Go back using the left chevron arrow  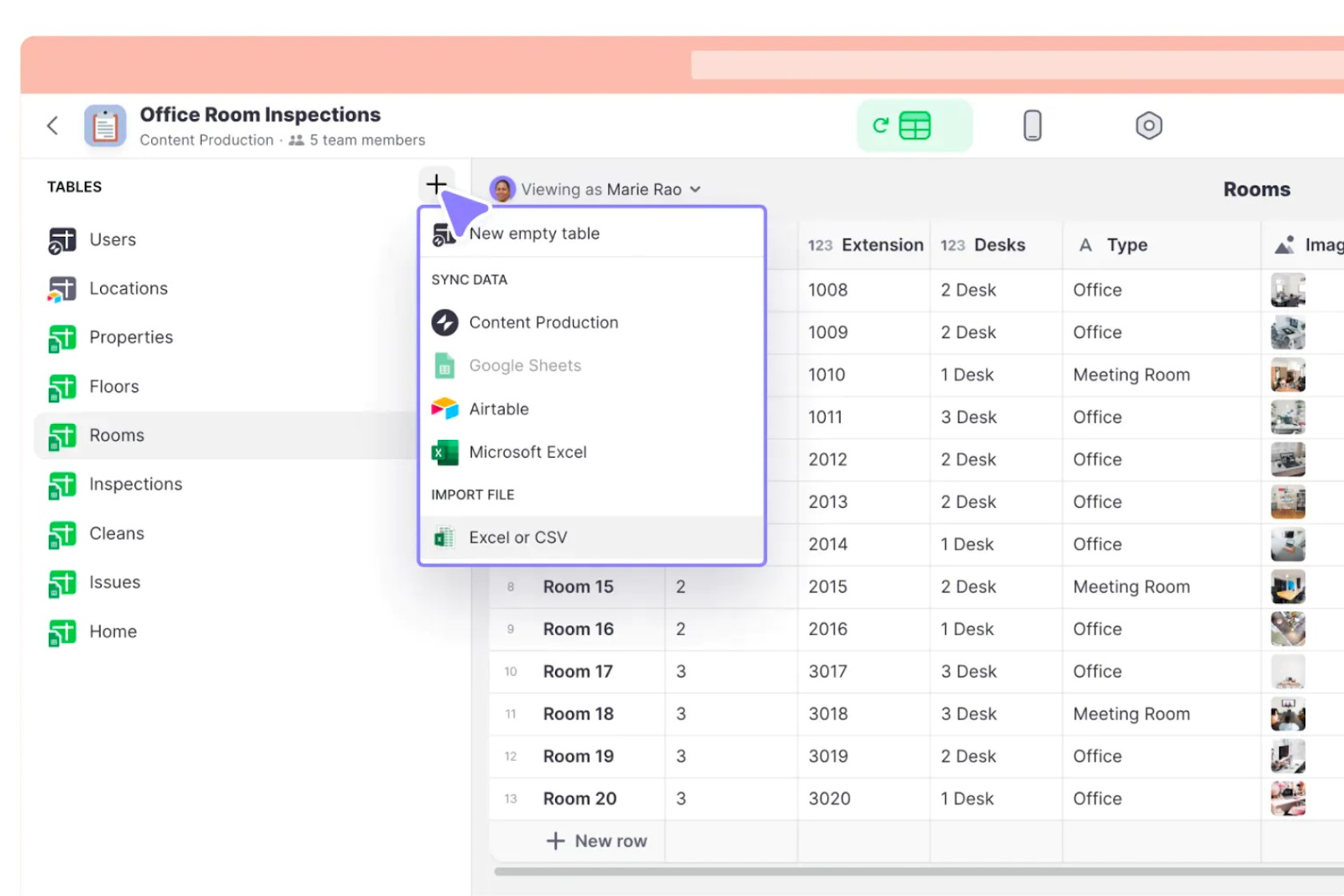coord(52,126)
